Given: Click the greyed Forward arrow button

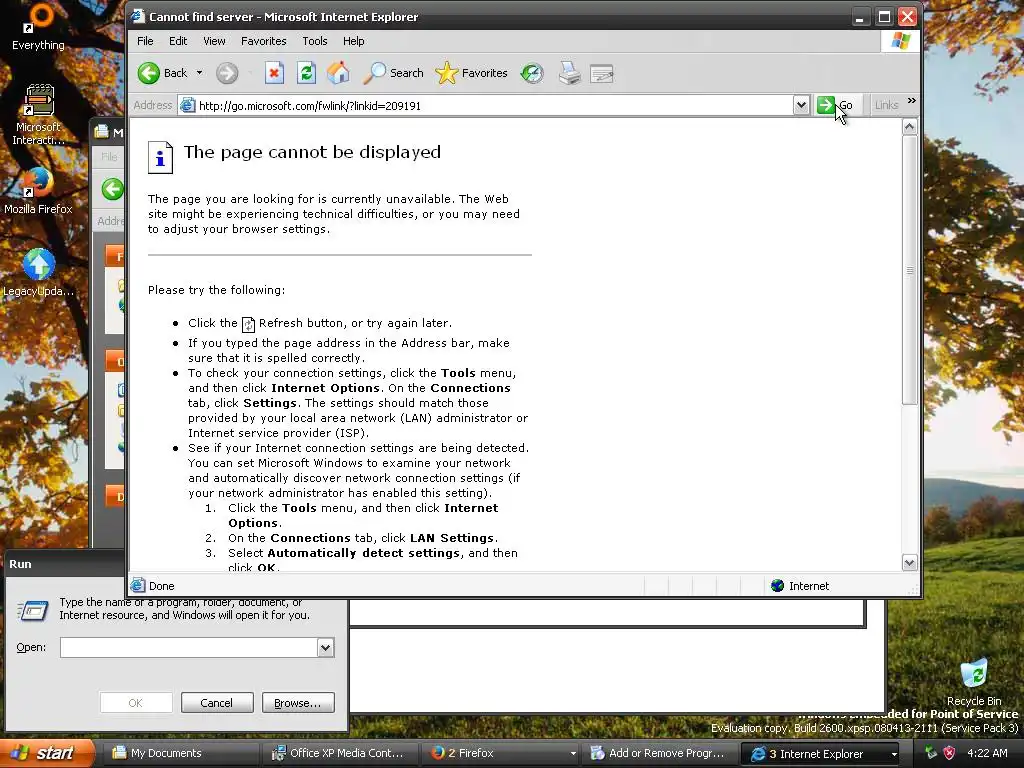Looking at the screenshot, I should (227, 73).
